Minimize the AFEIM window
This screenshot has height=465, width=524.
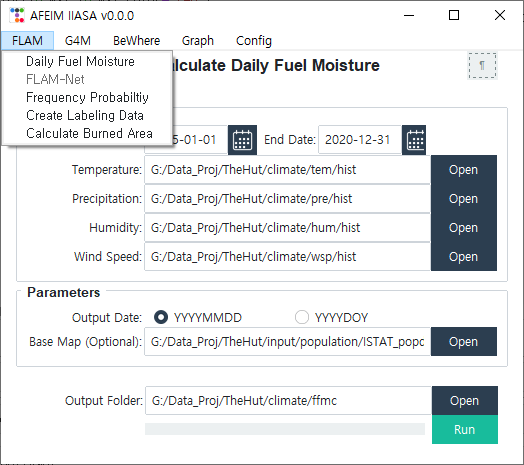click(409, 15)
